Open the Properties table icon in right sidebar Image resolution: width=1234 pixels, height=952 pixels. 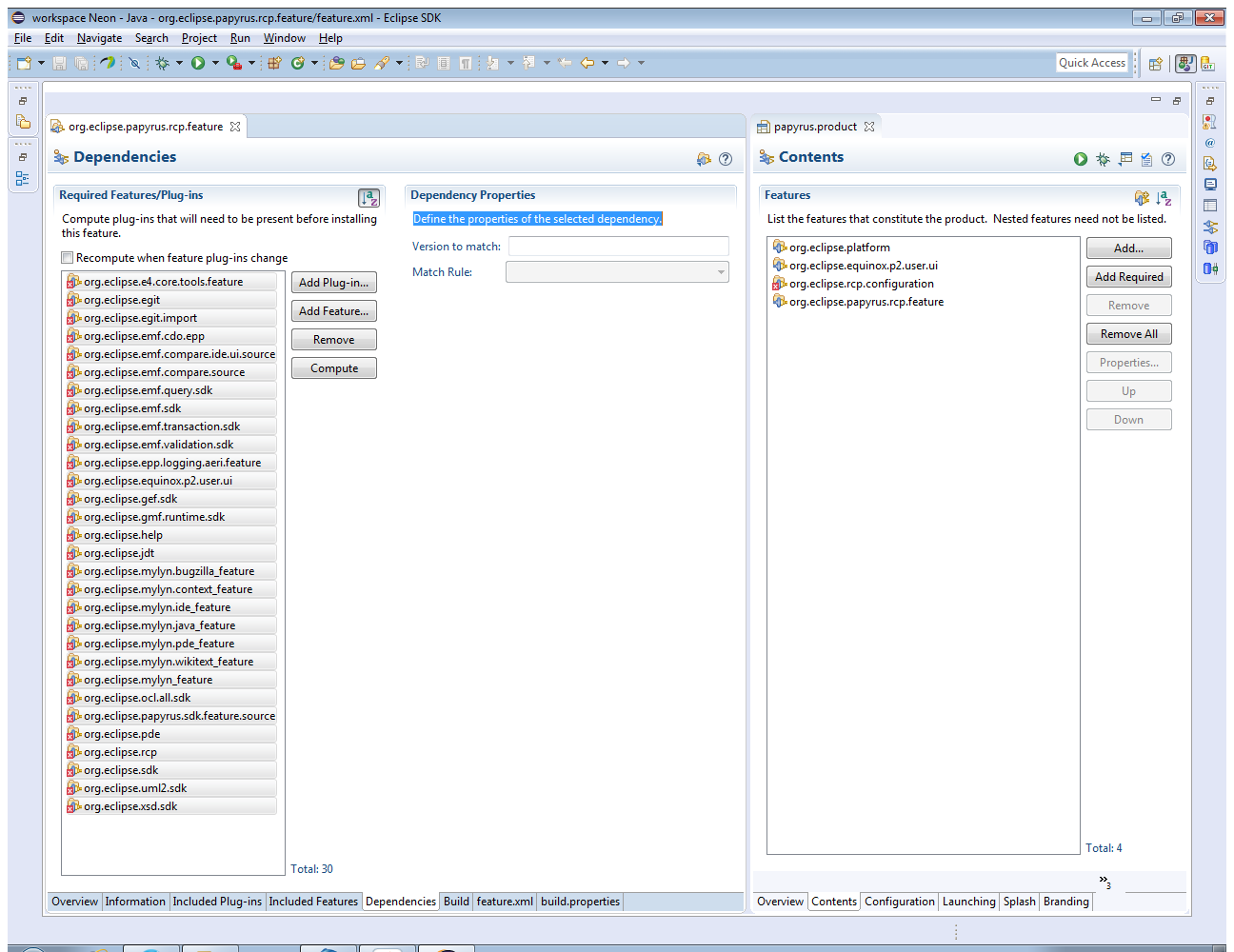click(x=1210, y=206)
